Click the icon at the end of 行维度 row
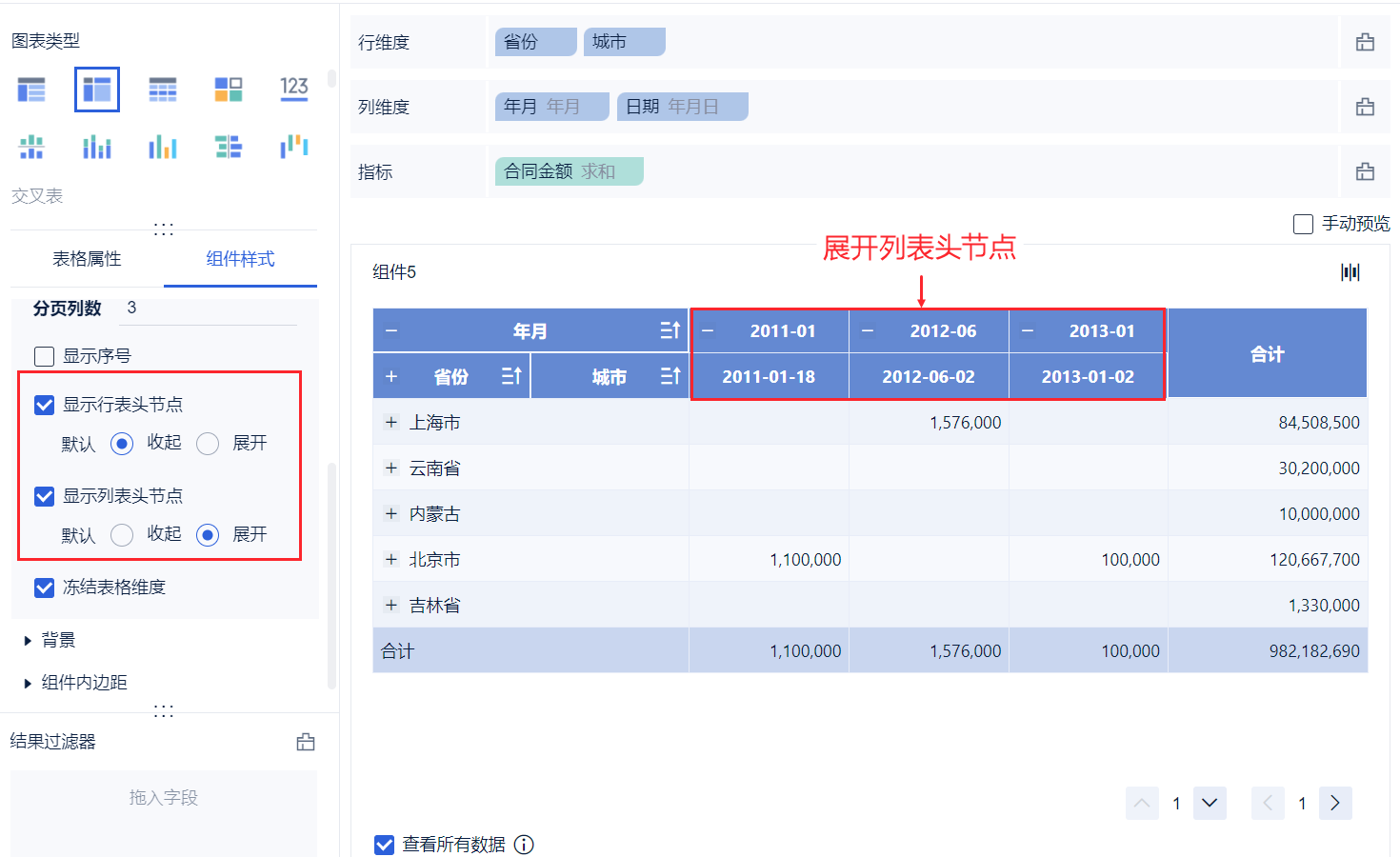Screen dimensions: 1400x857 pos(1365,42)
